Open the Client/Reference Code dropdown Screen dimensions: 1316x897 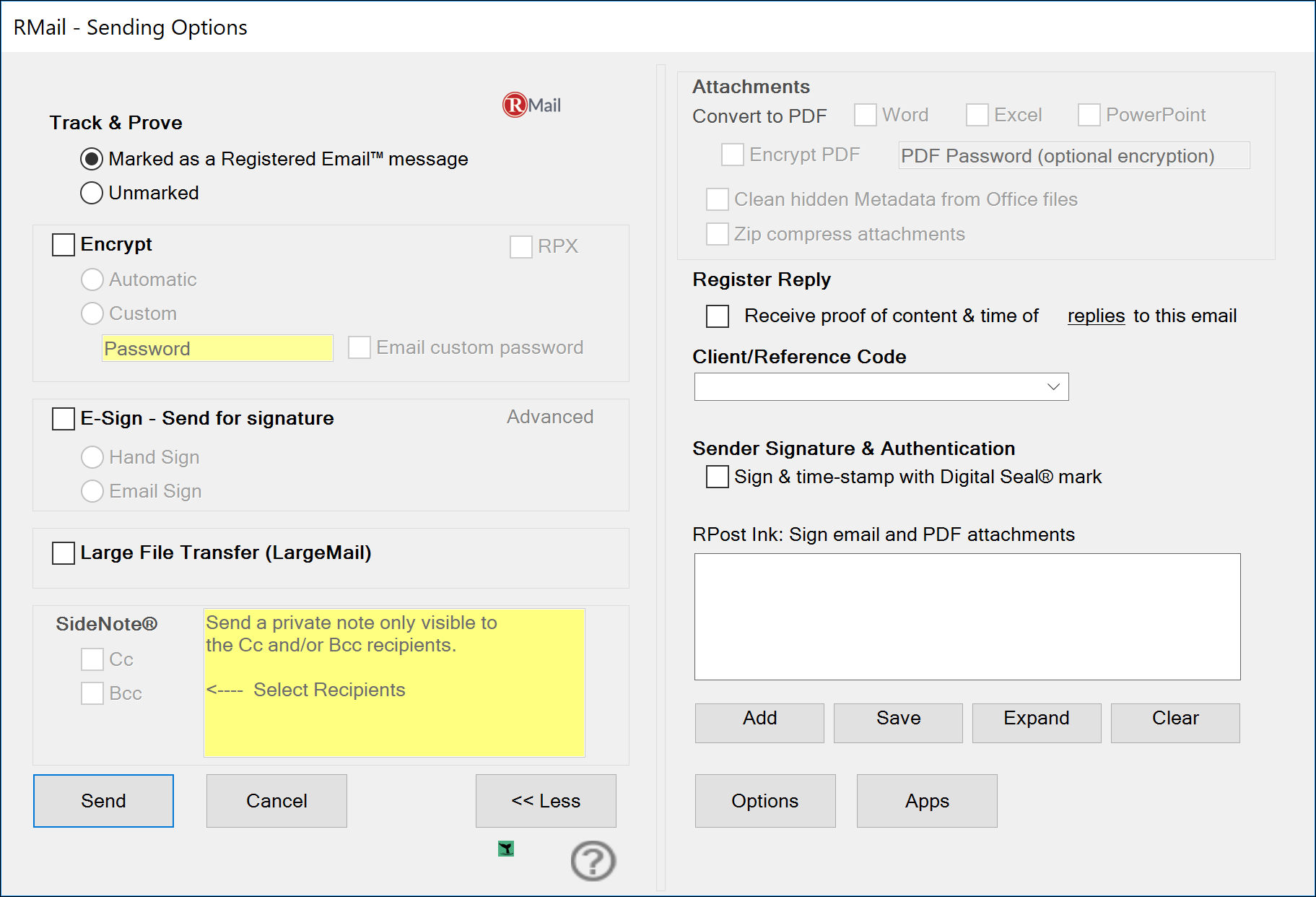(881, 386)
